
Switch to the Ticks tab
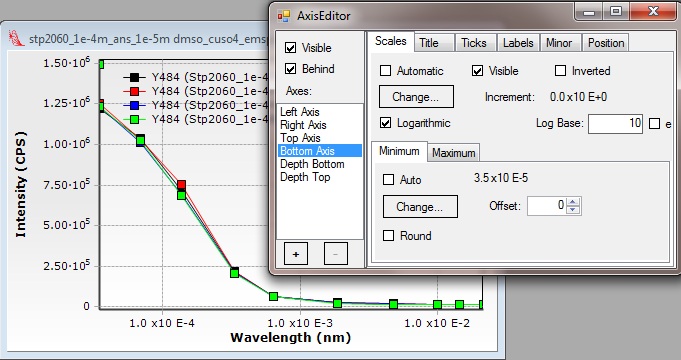473,43
